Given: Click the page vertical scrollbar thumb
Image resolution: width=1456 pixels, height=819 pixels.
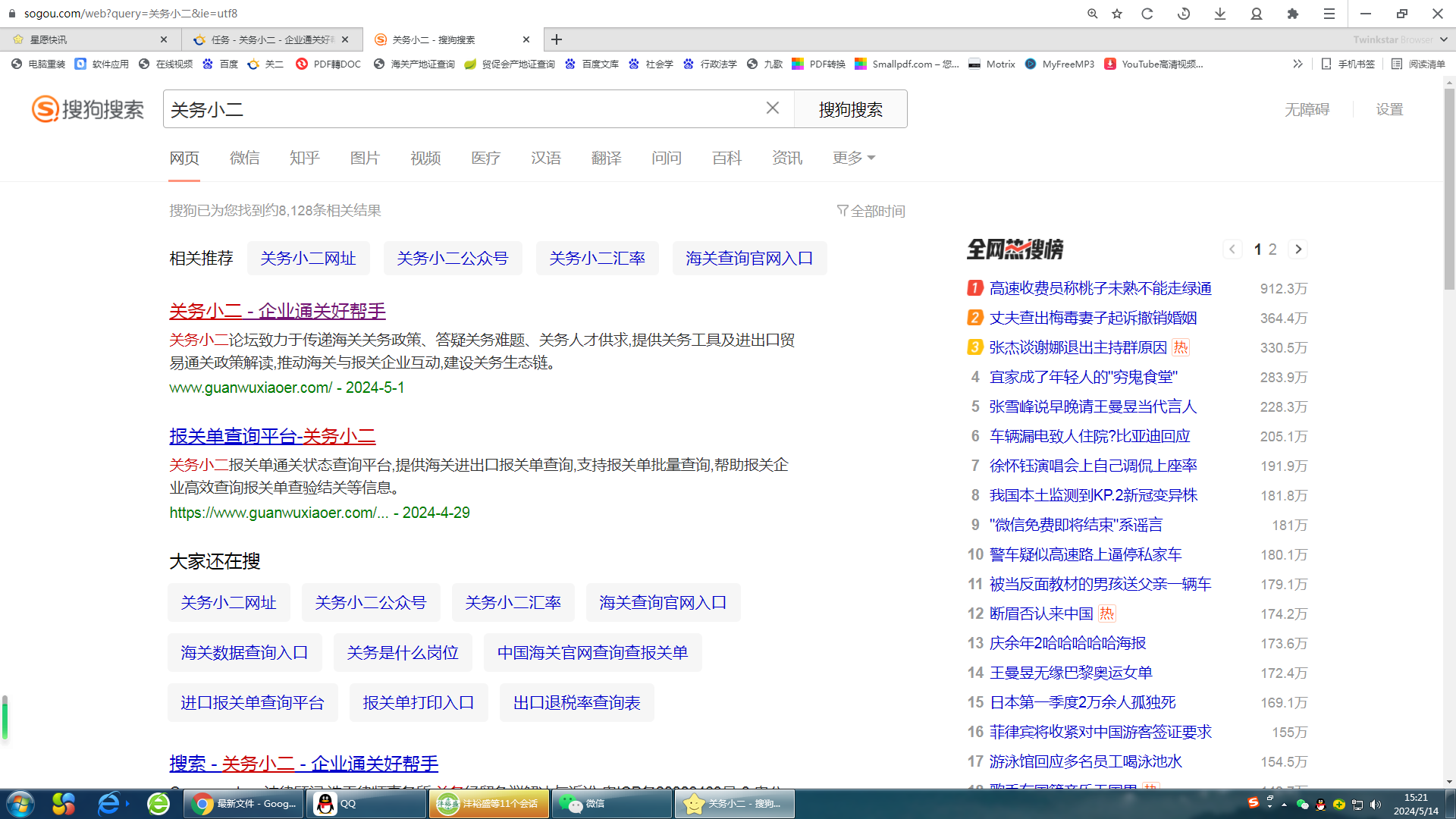Looking at the screenshot, I should [1449, 190].
